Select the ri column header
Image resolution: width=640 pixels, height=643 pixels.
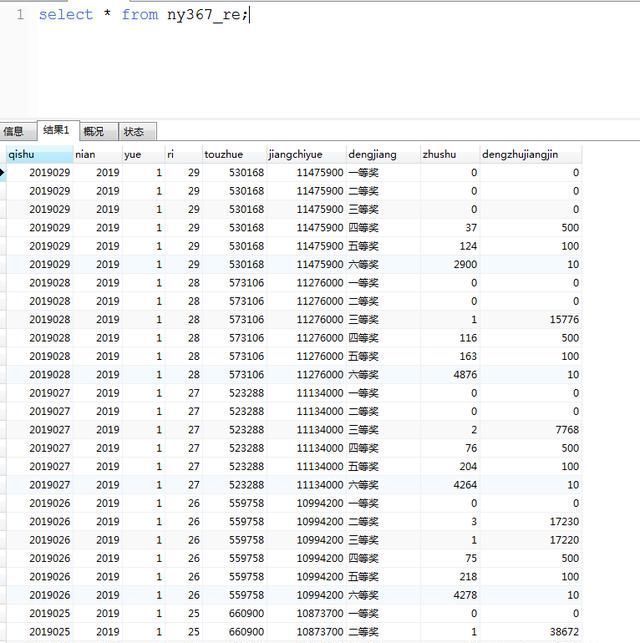(x=182, y=154)
